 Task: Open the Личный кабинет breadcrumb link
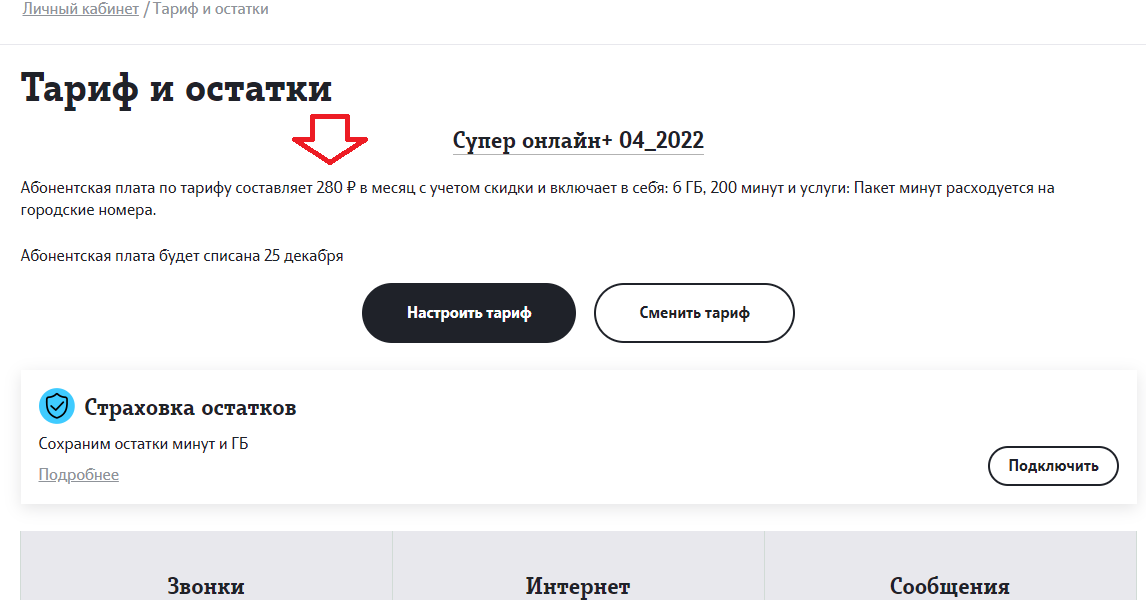(80, 10)
